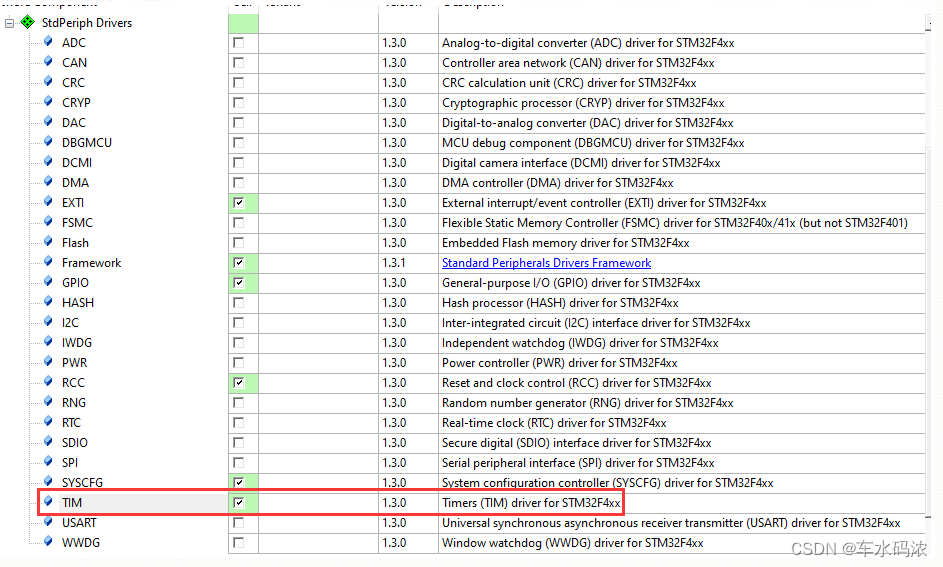
Task: Click the 'Real-time clock (RTC)' description
Action: 554,423
